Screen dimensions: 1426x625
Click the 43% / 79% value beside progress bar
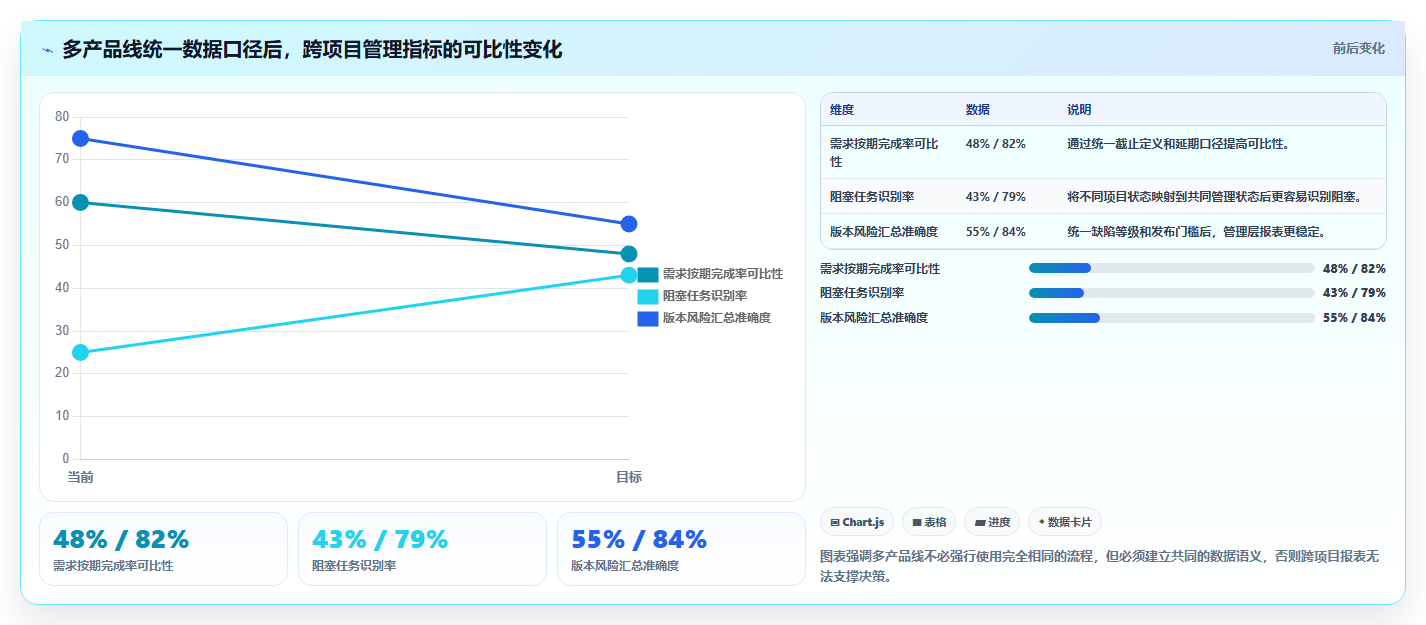tap(1354, 293)
